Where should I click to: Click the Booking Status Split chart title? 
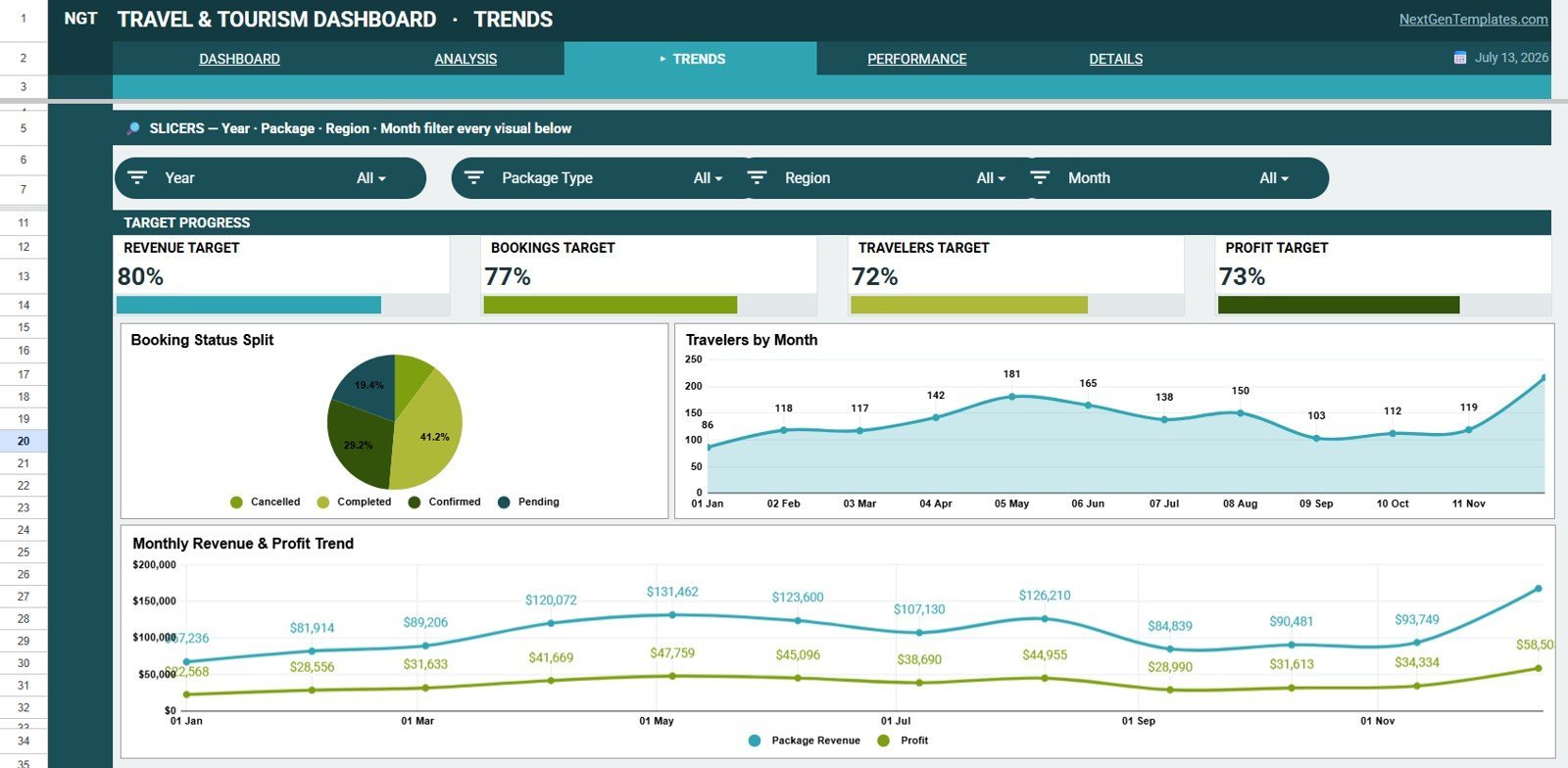[202, 340]
